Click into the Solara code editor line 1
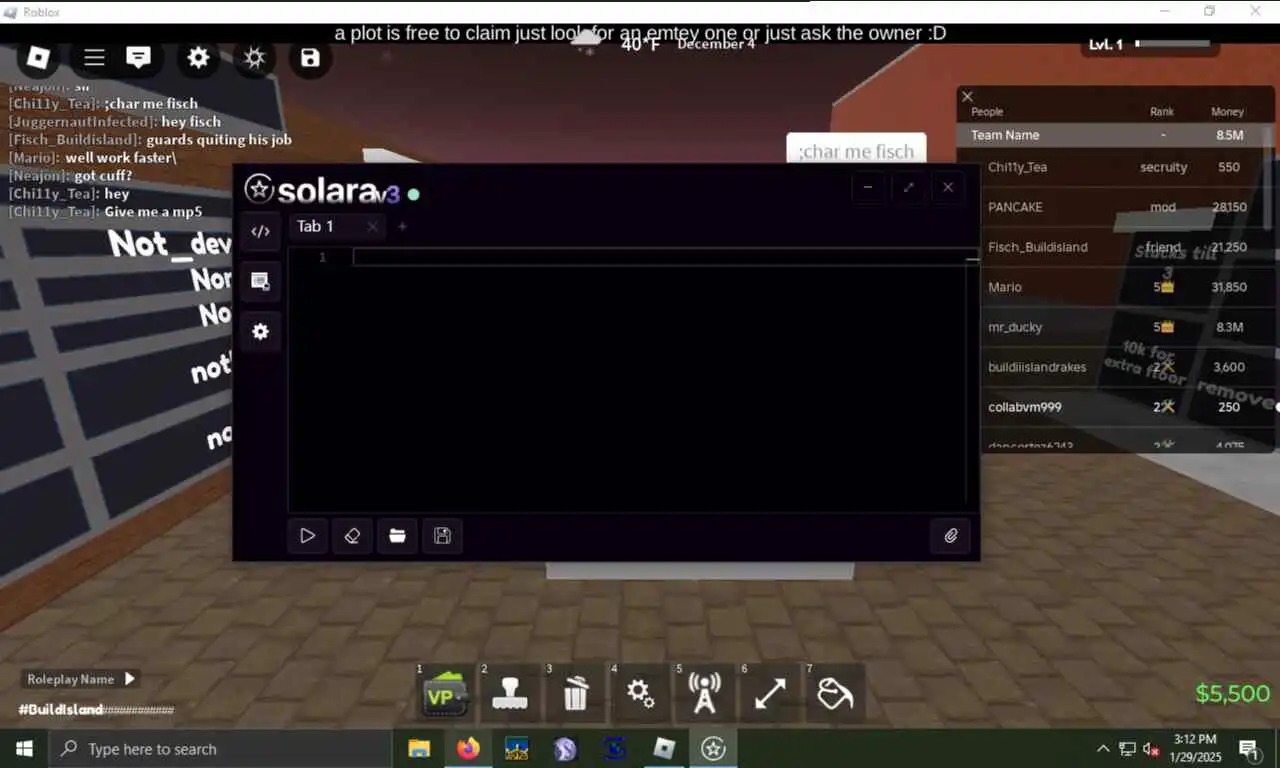Viewport: 1280px width, 768px height. [660, 257]
